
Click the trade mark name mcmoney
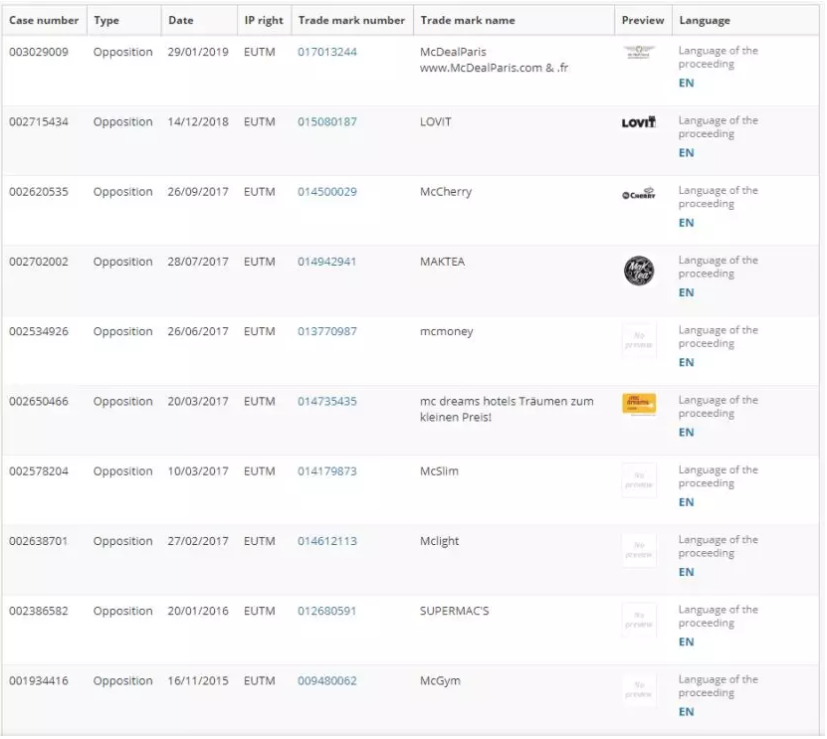point(447,332)
